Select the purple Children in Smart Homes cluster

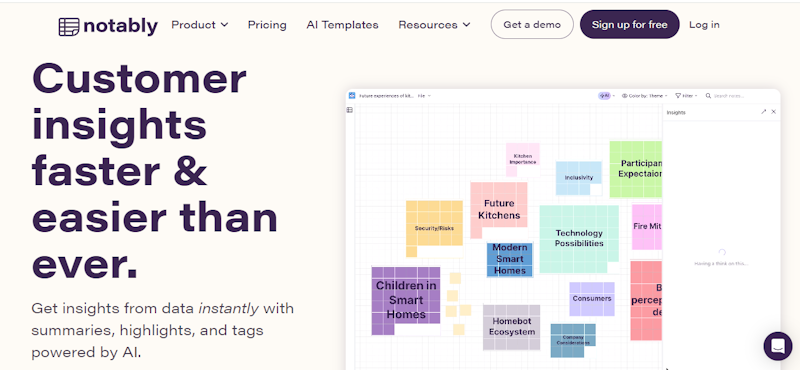click(x=406, y=301)
